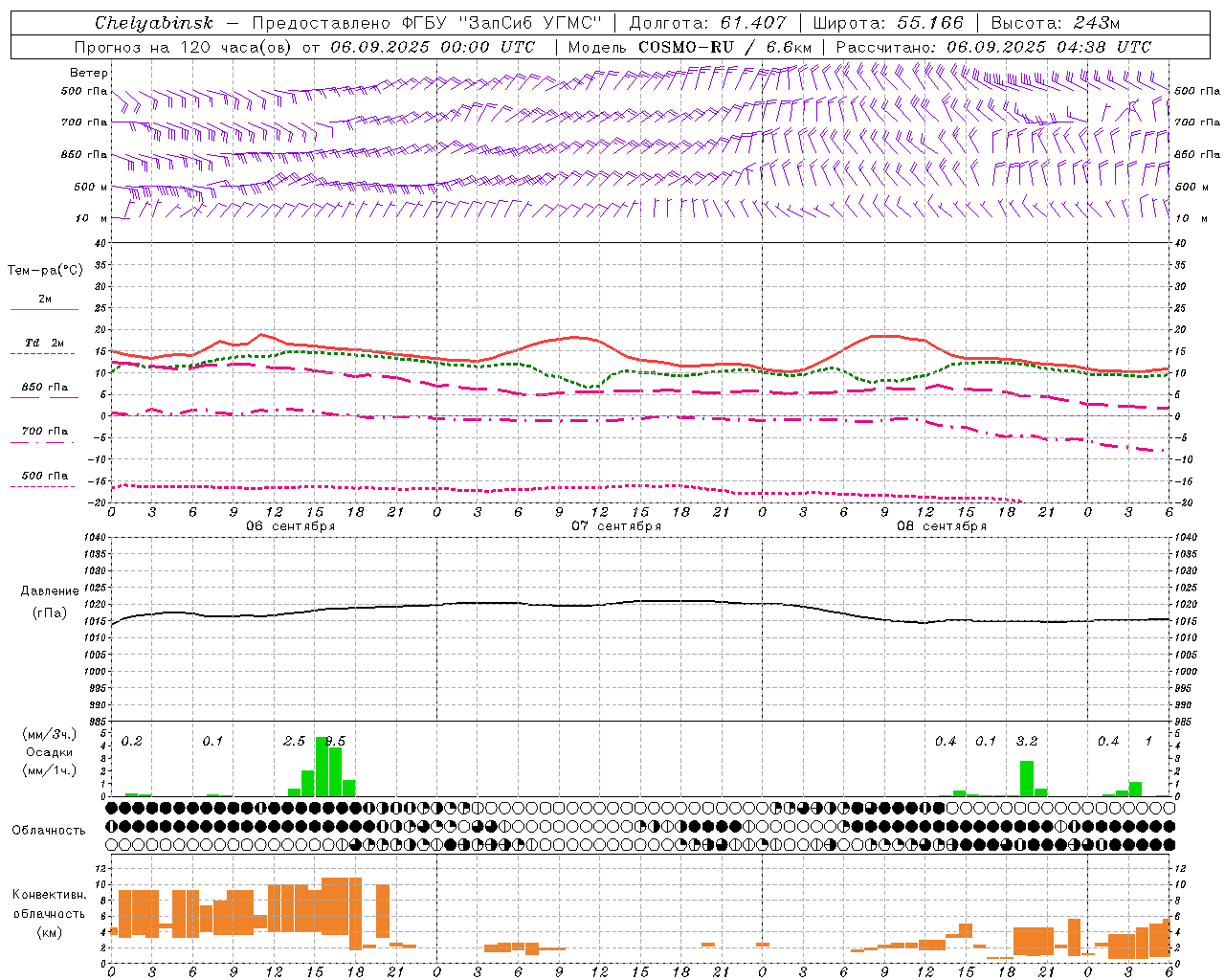Click the '(мм/3ч.)' unit label
Screen dimensions: 1225x980
(49, 734)
